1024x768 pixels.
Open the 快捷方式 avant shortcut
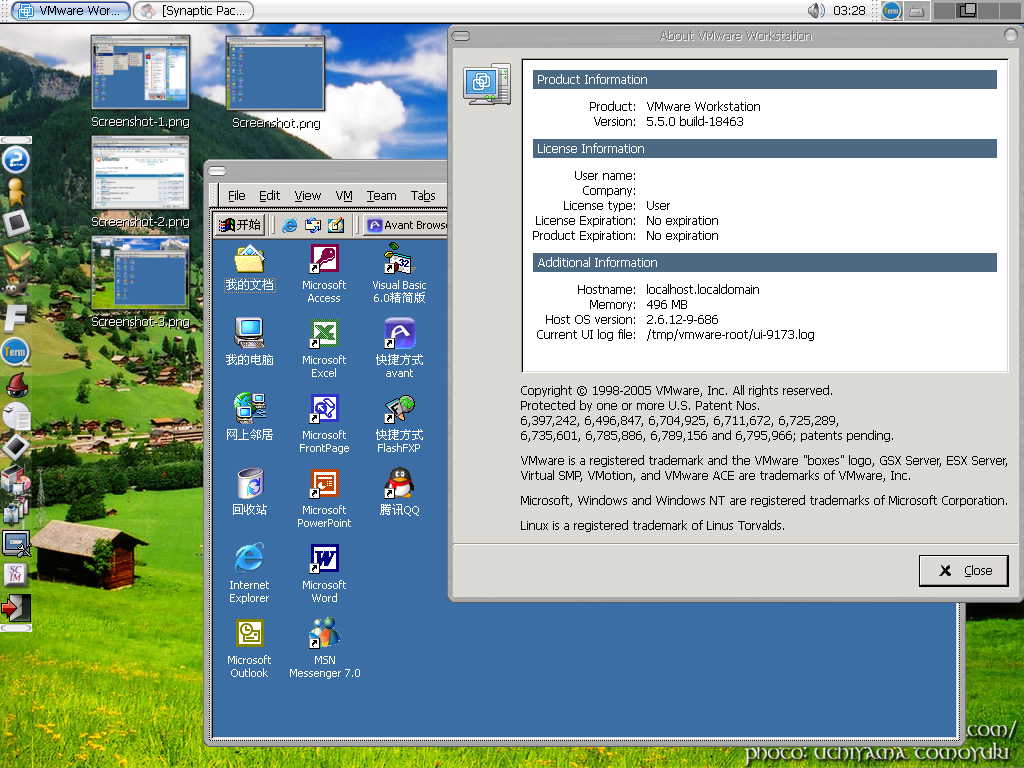click(x=399, y=348)
